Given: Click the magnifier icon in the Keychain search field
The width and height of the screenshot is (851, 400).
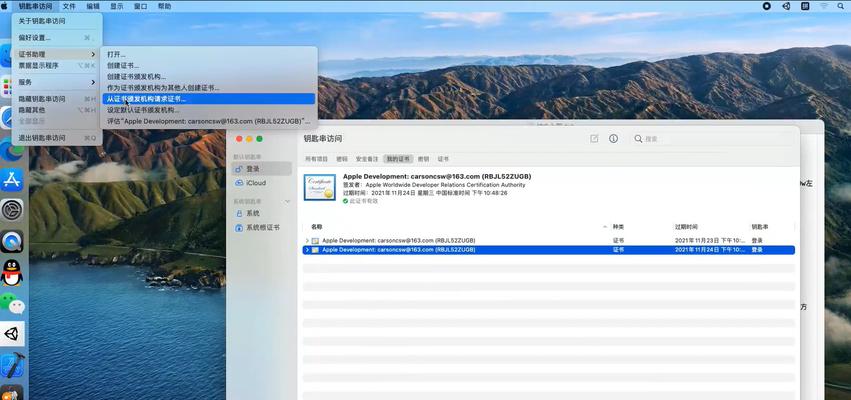Looking at the screenshot, I should [x=638, y=139].
